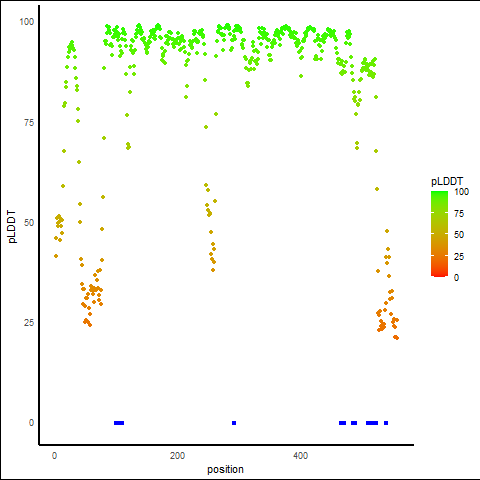The width and height of the screenshot is (480, 480).
Task: Click the legend label 0
Action: coord(456,278)
